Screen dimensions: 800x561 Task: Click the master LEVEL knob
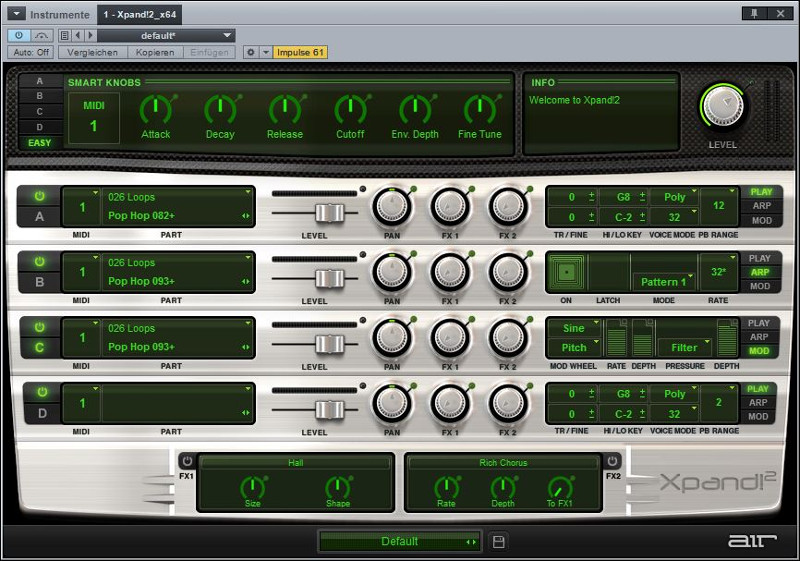tap(723, 106)
